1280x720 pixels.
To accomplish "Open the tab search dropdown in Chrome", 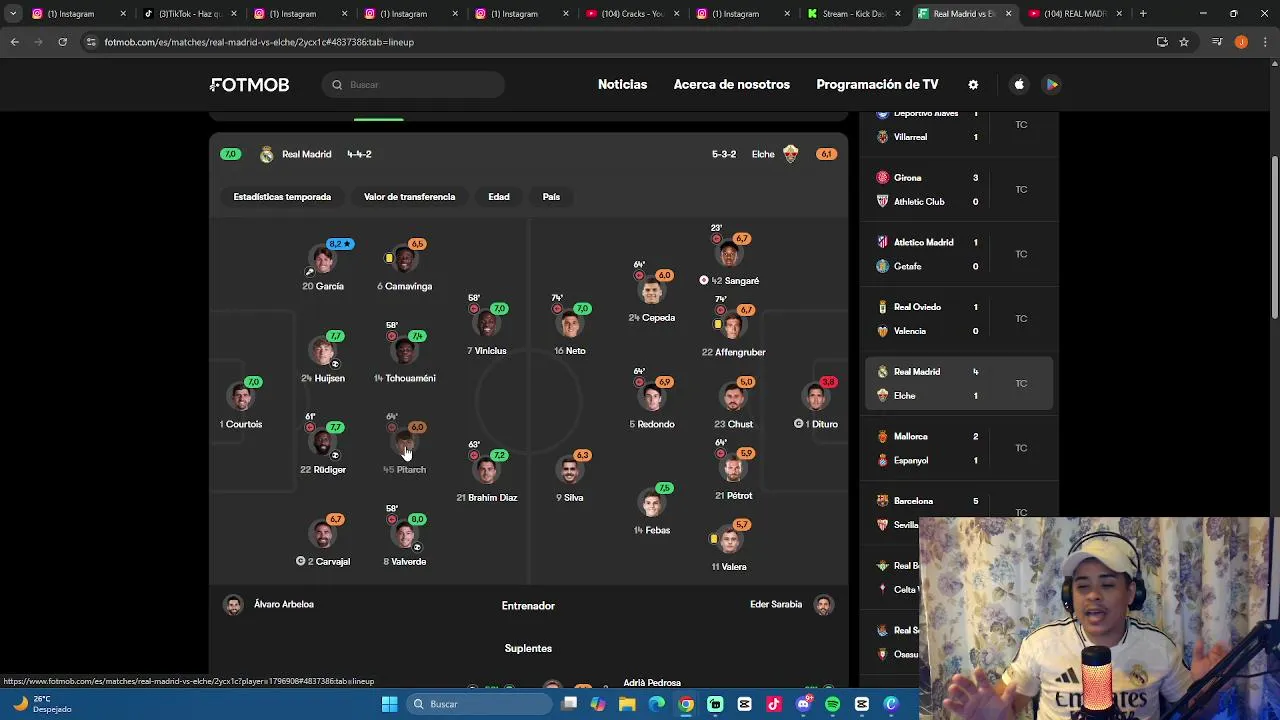I will (13, 14).
